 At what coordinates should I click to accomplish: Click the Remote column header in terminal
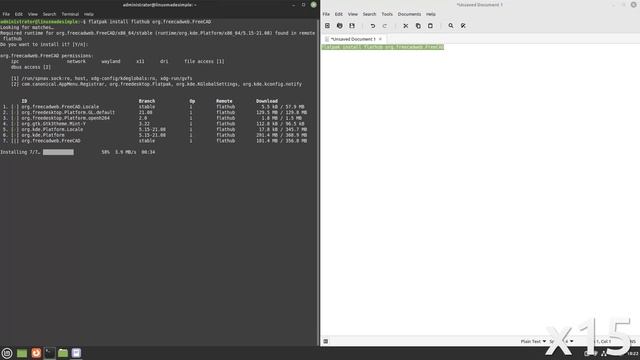pos(224,101)
